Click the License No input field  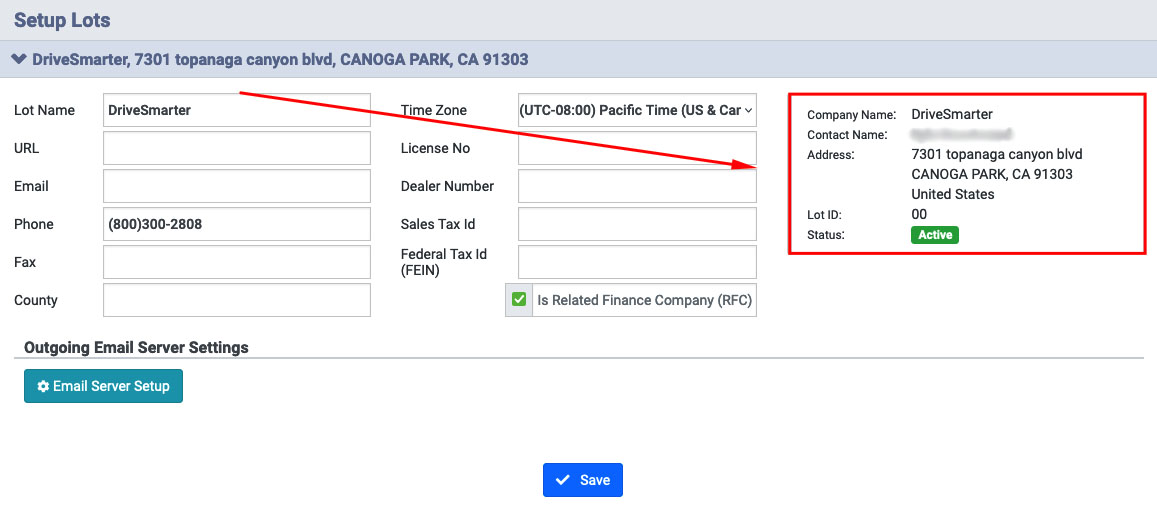pos(637,148)
